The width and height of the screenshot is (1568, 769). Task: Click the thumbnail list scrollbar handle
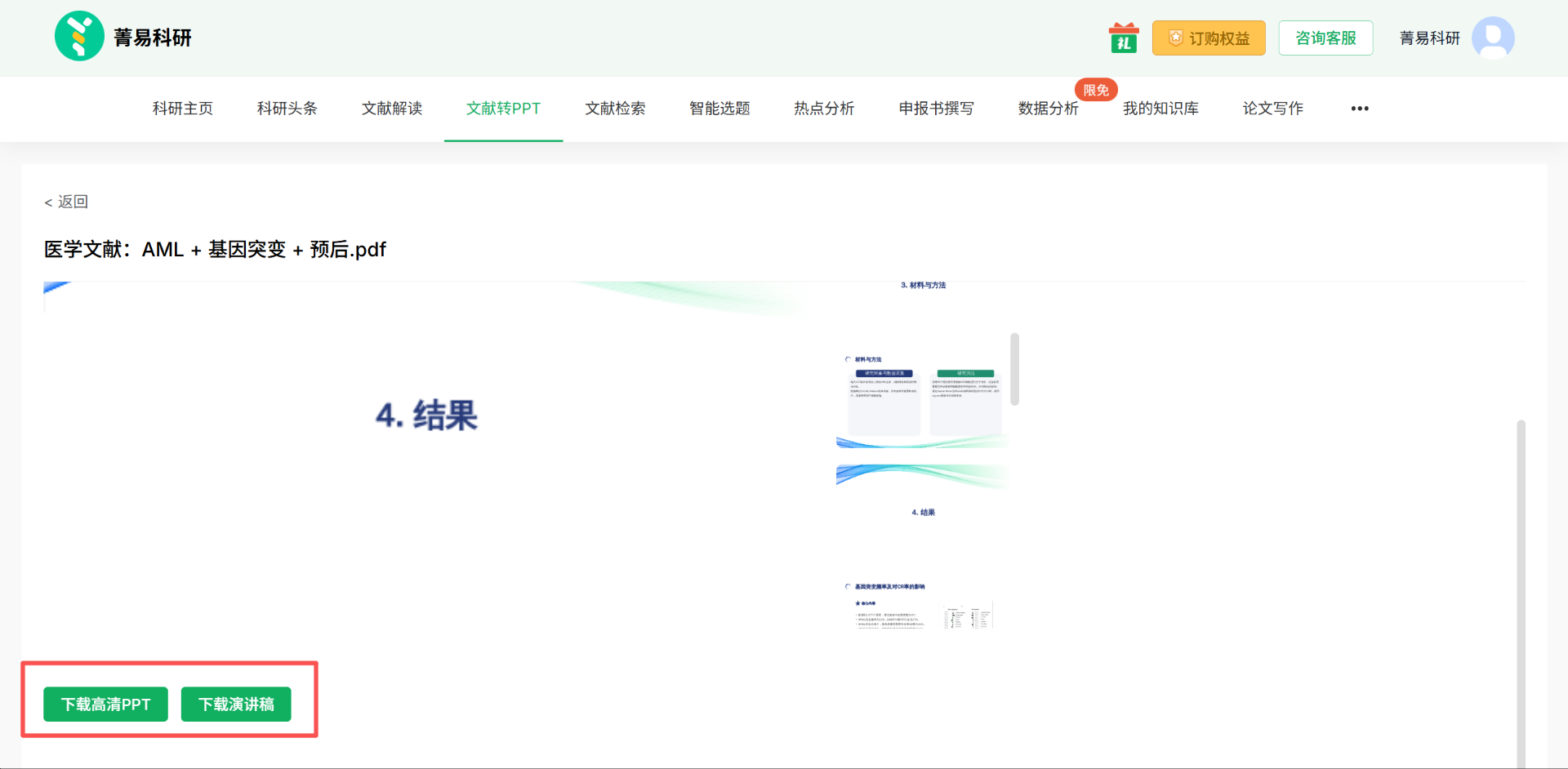tap(1014, 369)
